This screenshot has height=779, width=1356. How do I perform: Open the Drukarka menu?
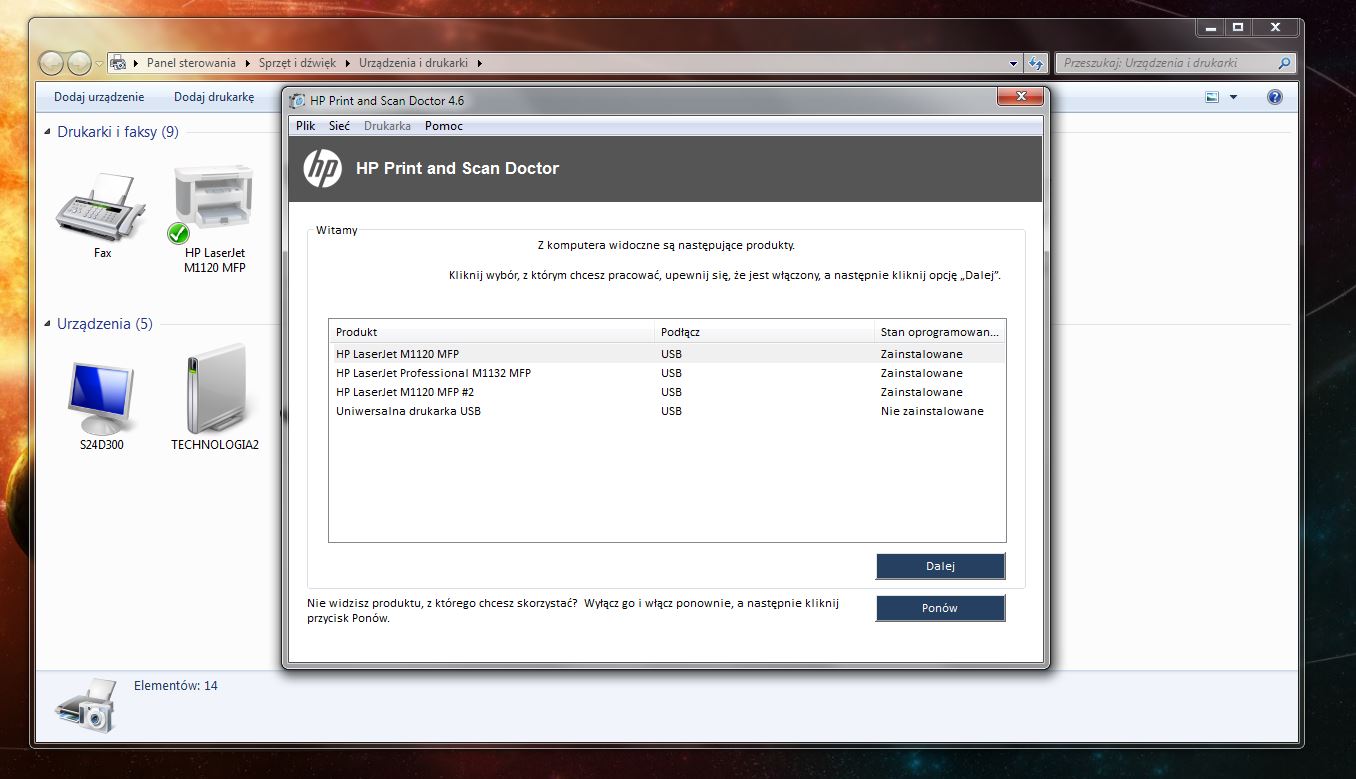(387, 126)
